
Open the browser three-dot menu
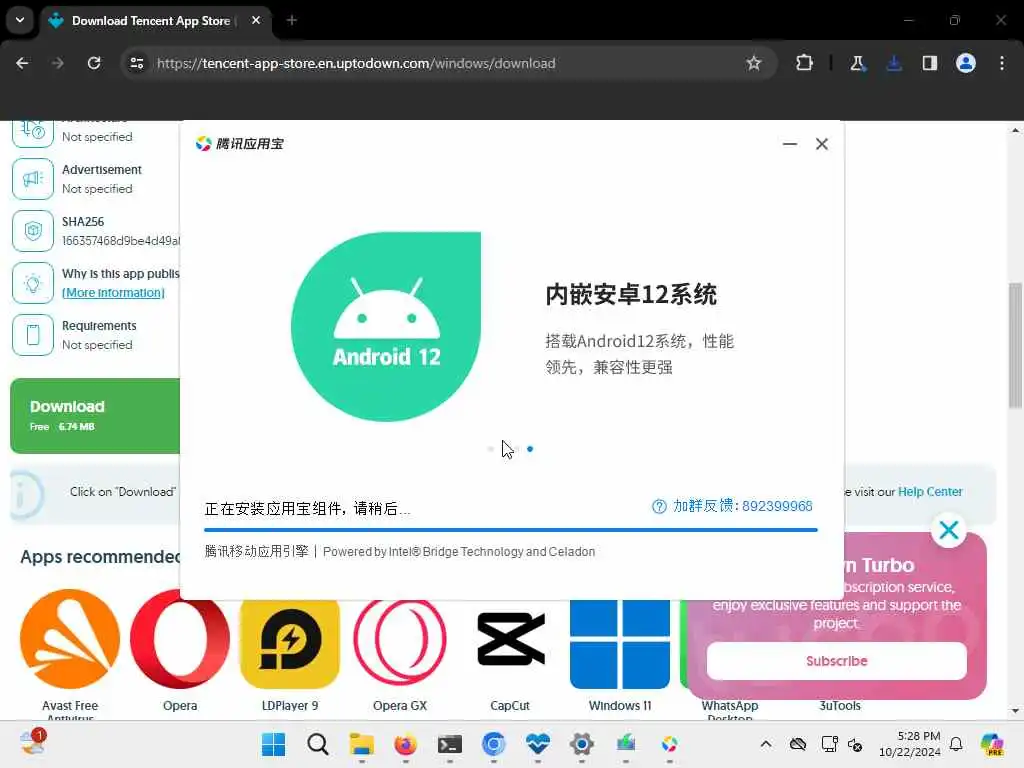click(x=1002, y=63)
